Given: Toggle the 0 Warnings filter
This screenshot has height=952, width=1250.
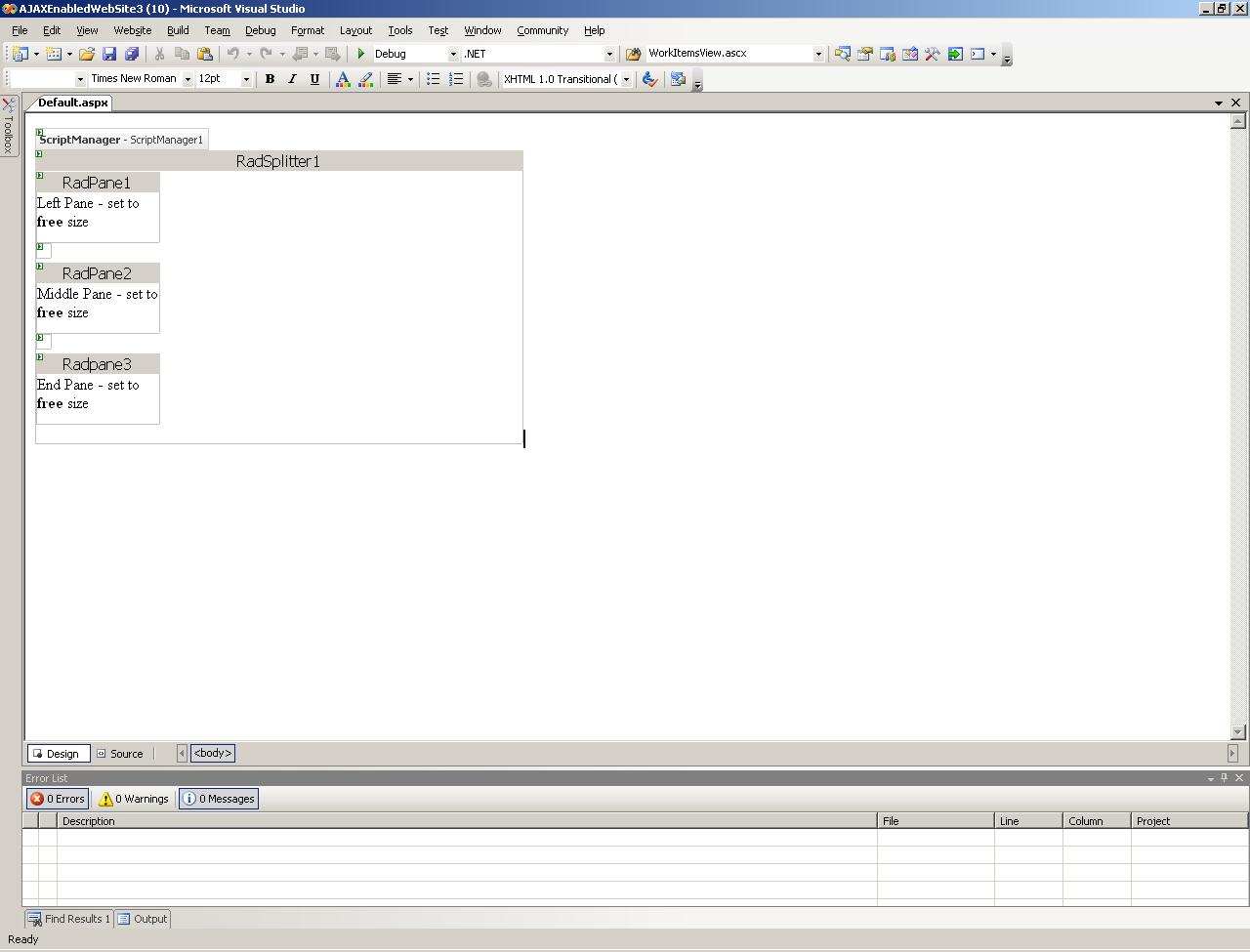Looking at the screenshot, I should [x=134, y=799].
